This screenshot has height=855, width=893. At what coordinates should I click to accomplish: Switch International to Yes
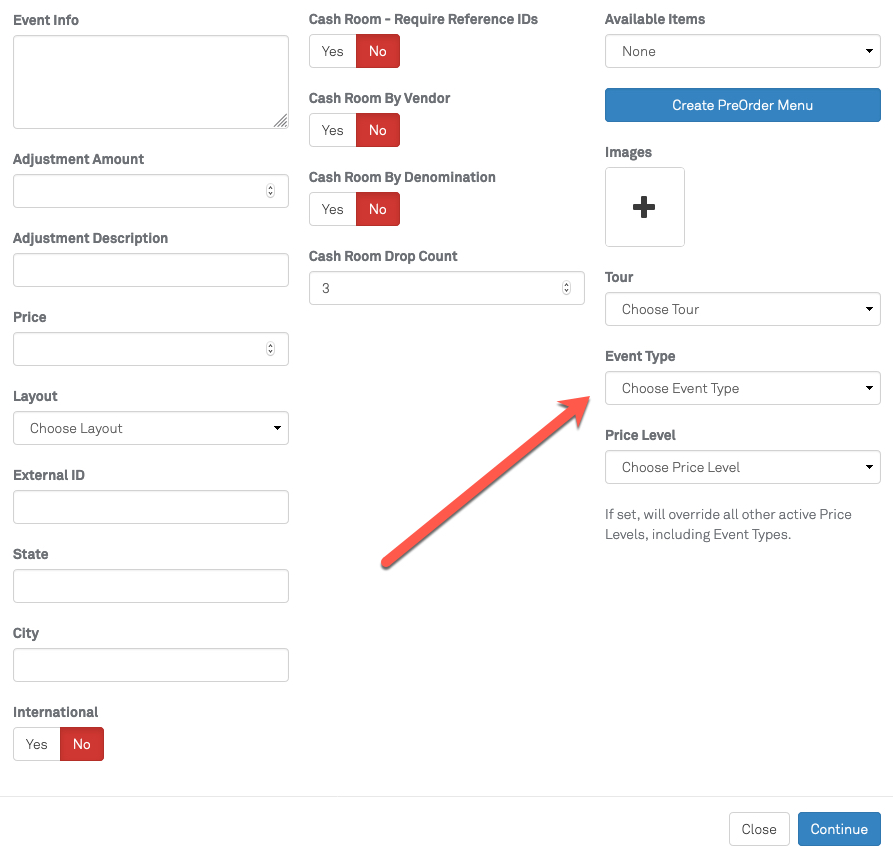point(37,744)
